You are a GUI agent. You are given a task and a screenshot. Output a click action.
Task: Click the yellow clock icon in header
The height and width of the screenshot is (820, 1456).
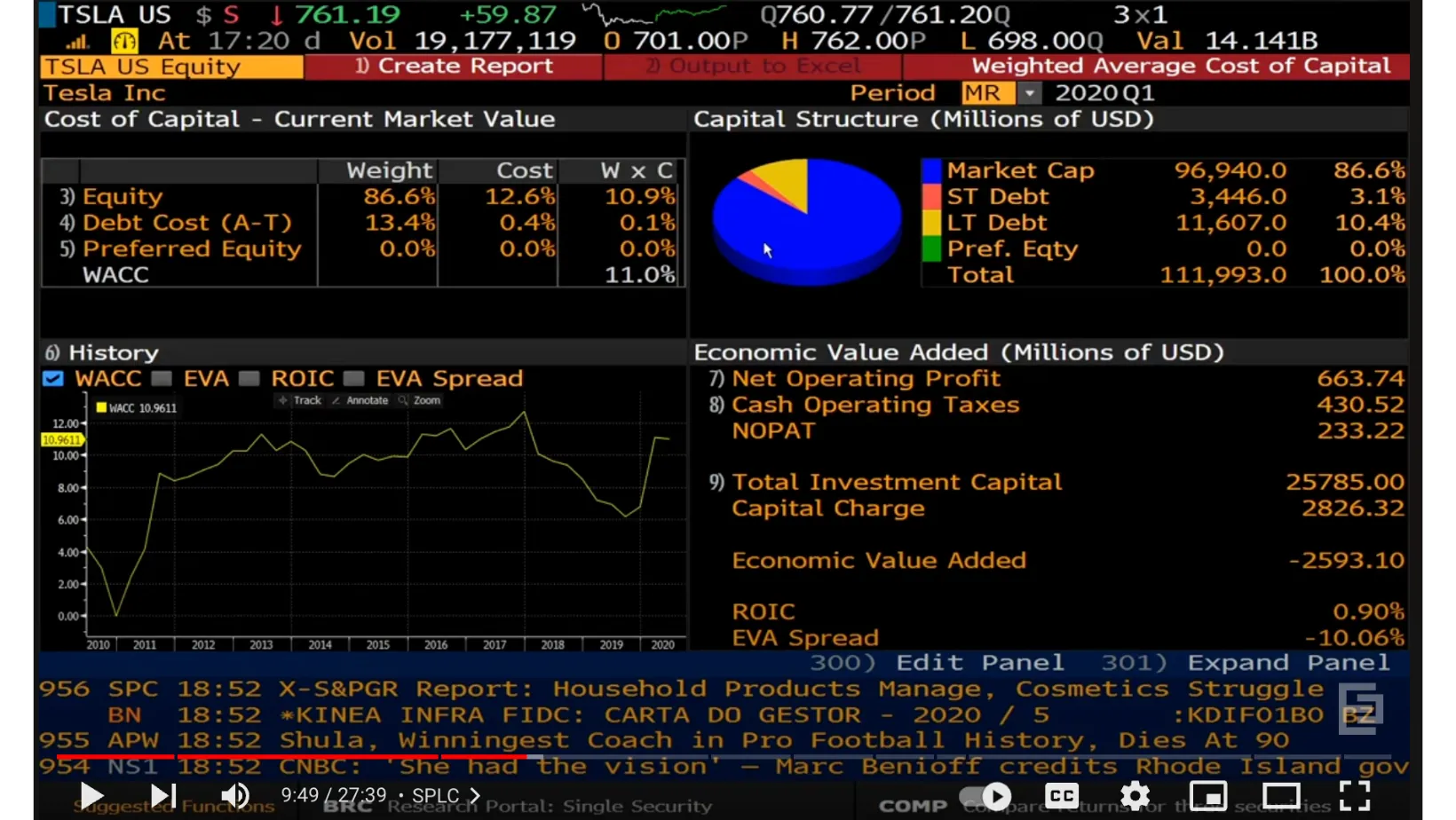point(124,41)
